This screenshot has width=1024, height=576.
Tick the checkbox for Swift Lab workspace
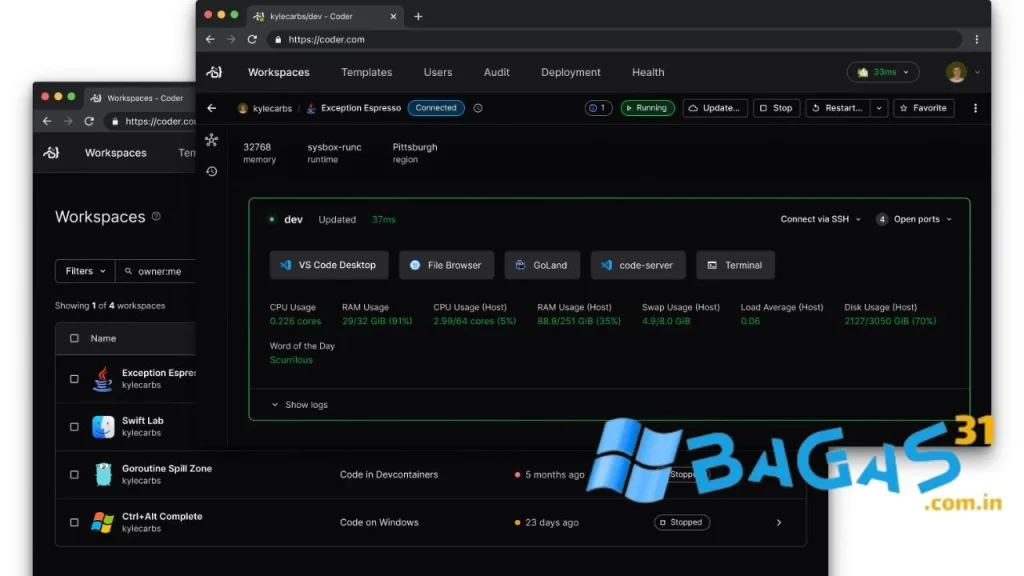(x=74, y=427)
